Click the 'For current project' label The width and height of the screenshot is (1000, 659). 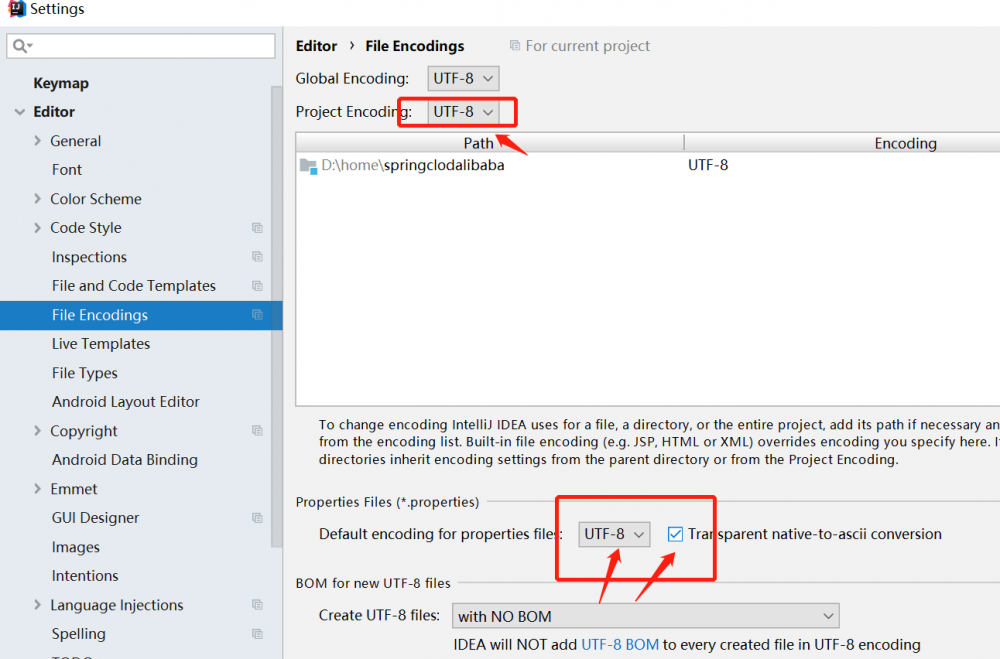[x=587, y=46]
